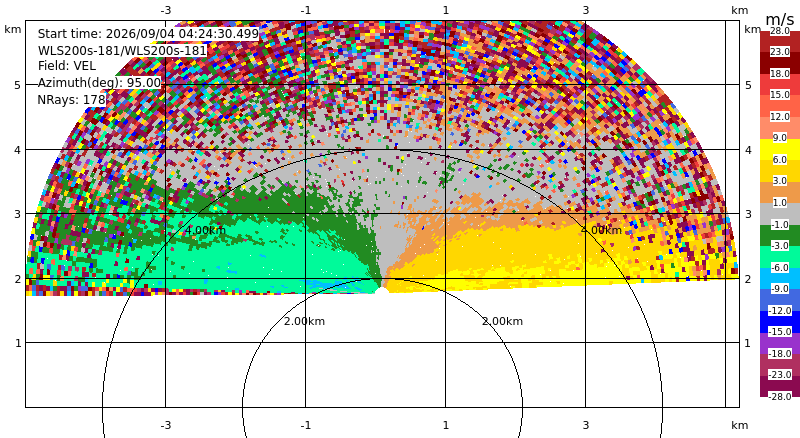Click the lidar origin point at the sector apex

coord(381,290)
